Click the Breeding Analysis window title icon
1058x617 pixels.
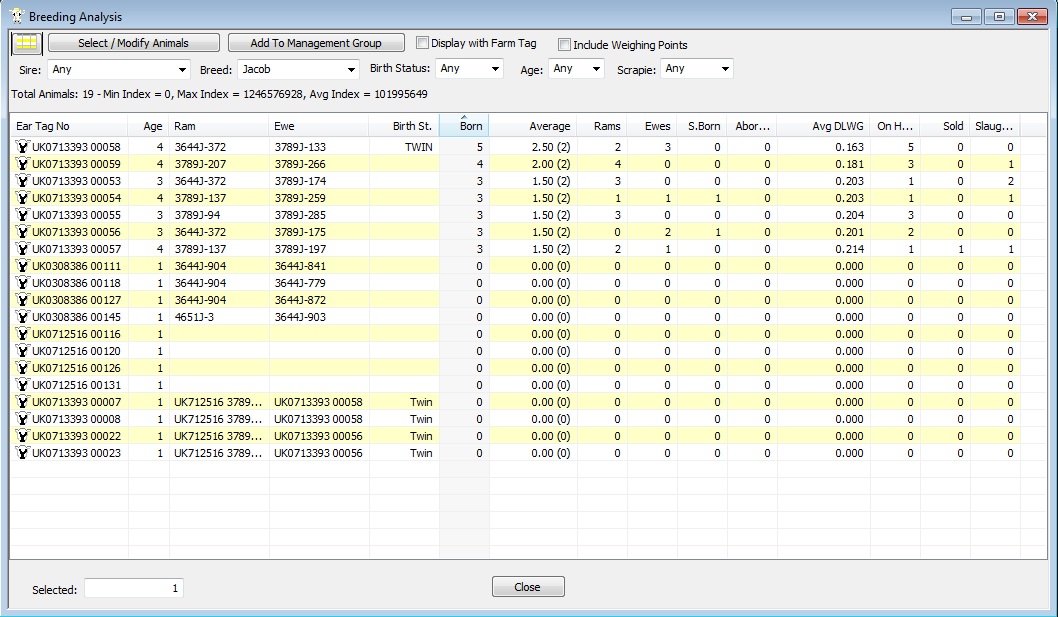pos(17,16)
